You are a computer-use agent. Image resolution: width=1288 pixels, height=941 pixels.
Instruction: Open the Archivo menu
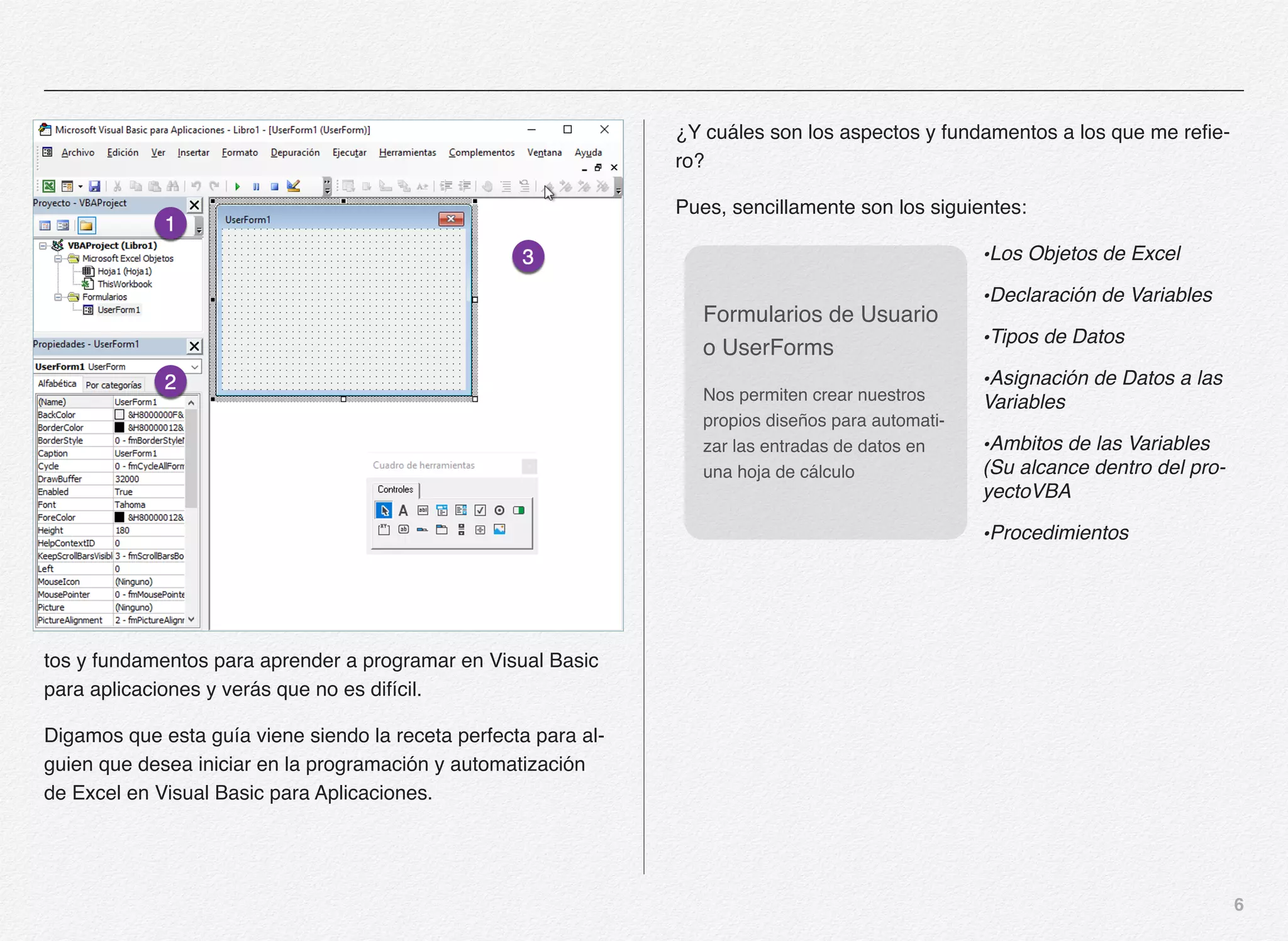pos(78,152)
